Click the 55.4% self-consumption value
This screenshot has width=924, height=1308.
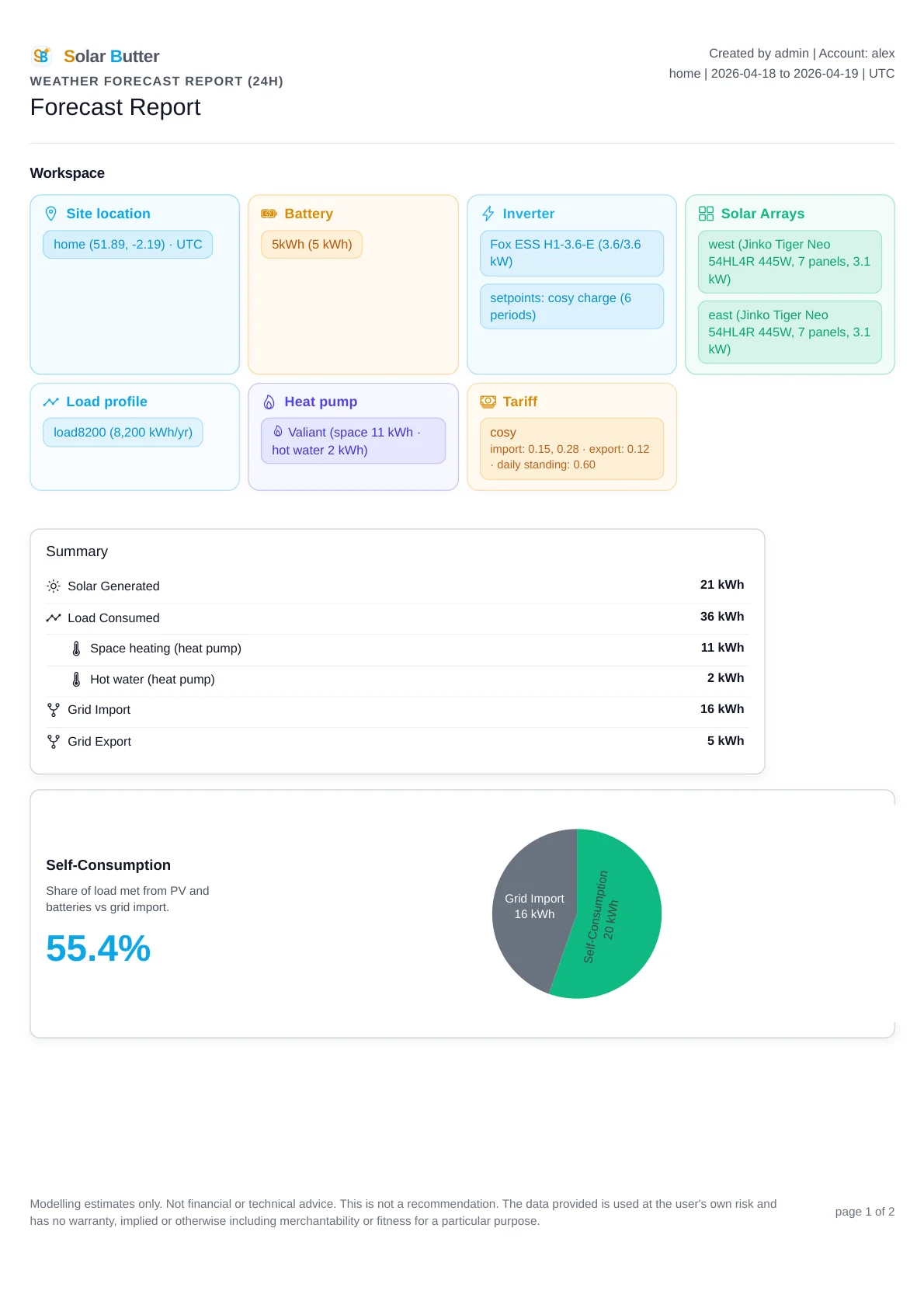click(98, 948)
